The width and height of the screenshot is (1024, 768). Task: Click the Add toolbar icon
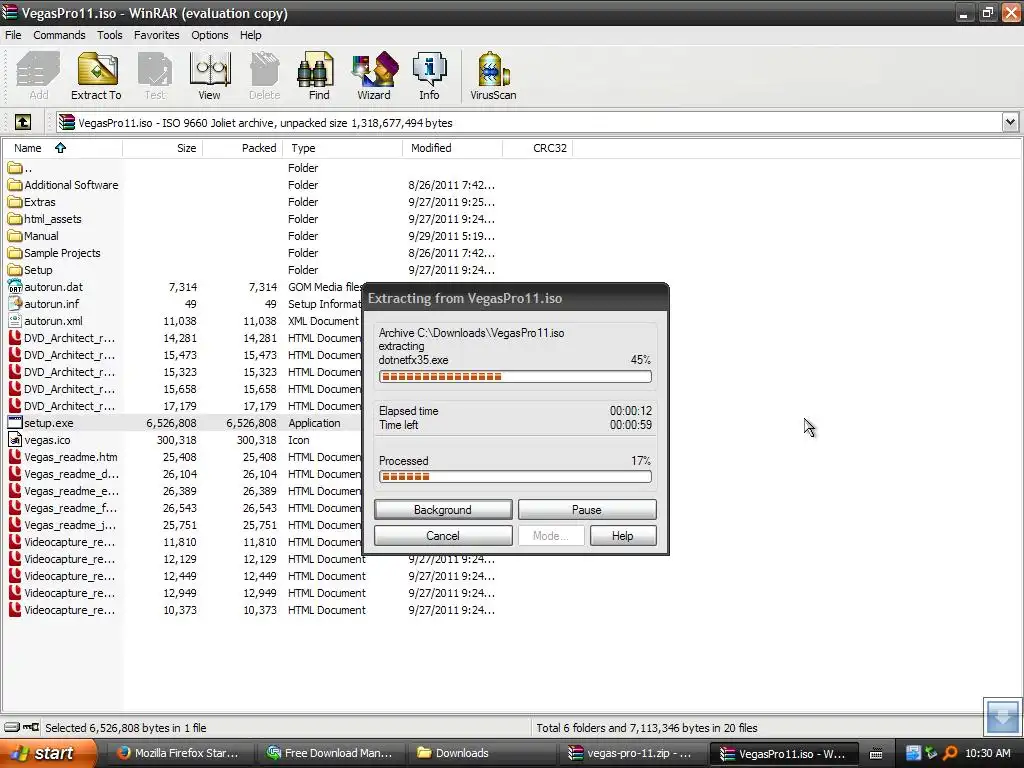click(x=38, y=76)
